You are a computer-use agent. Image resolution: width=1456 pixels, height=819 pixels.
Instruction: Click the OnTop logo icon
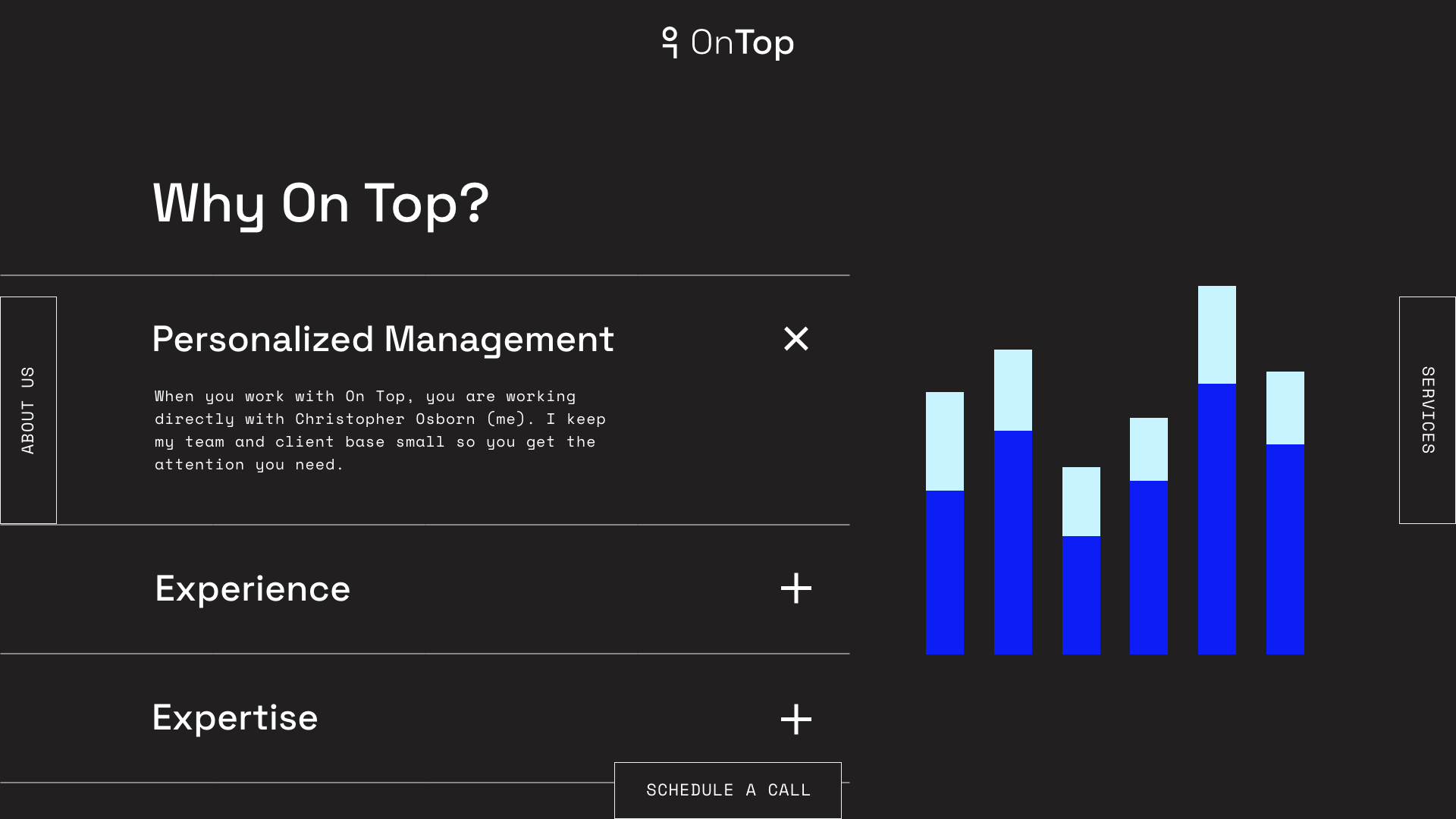click(670, 42)
